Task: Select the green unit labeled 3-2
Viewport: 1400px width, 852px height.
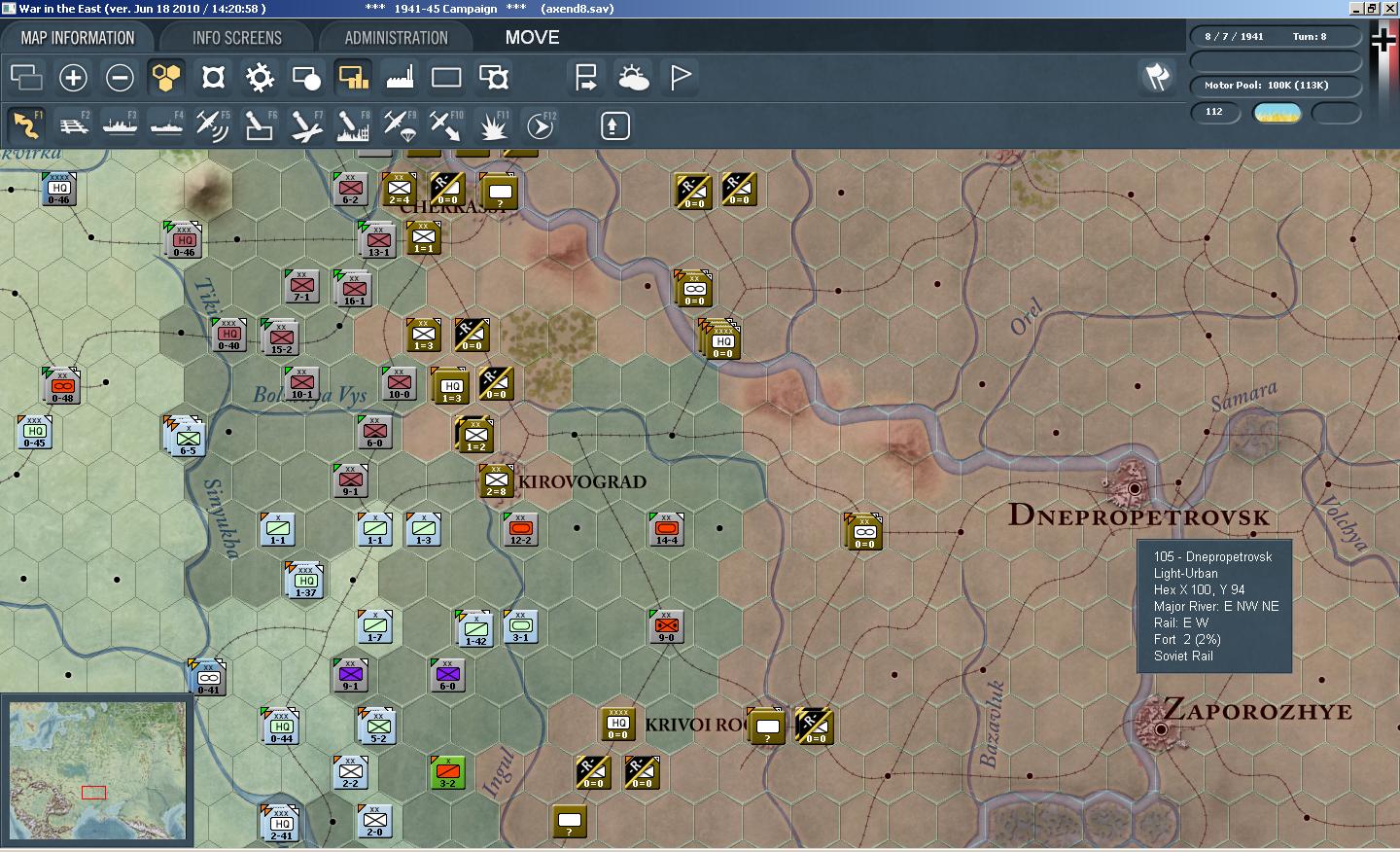Action: [x=447, y=773]
